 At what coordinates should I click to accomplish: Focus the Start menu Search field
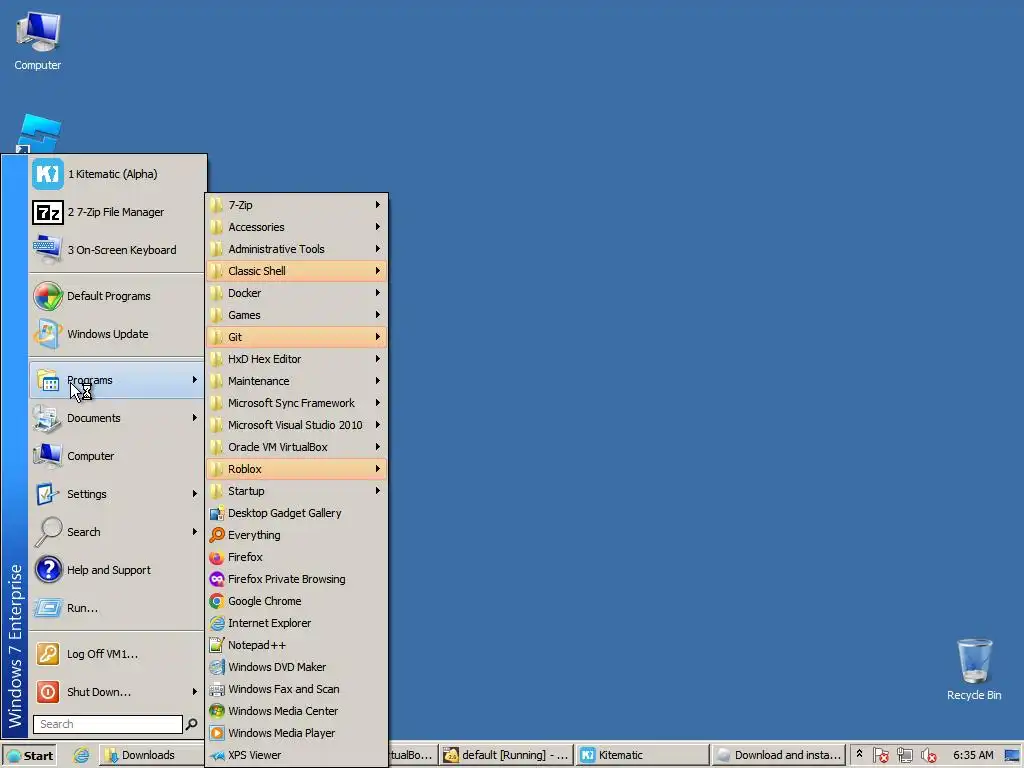click(x=108, y=724)
